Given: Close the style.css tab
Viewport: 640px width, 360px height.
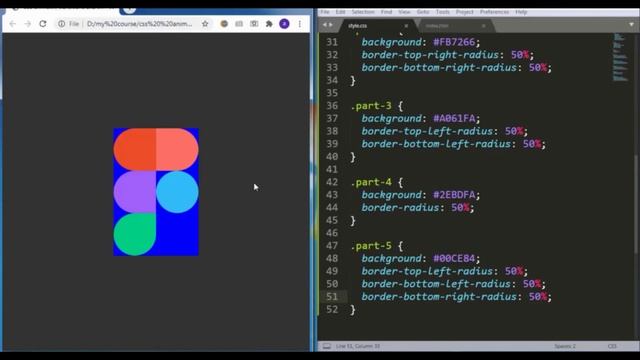Looking at the screenshot, I should coord(406,26).
